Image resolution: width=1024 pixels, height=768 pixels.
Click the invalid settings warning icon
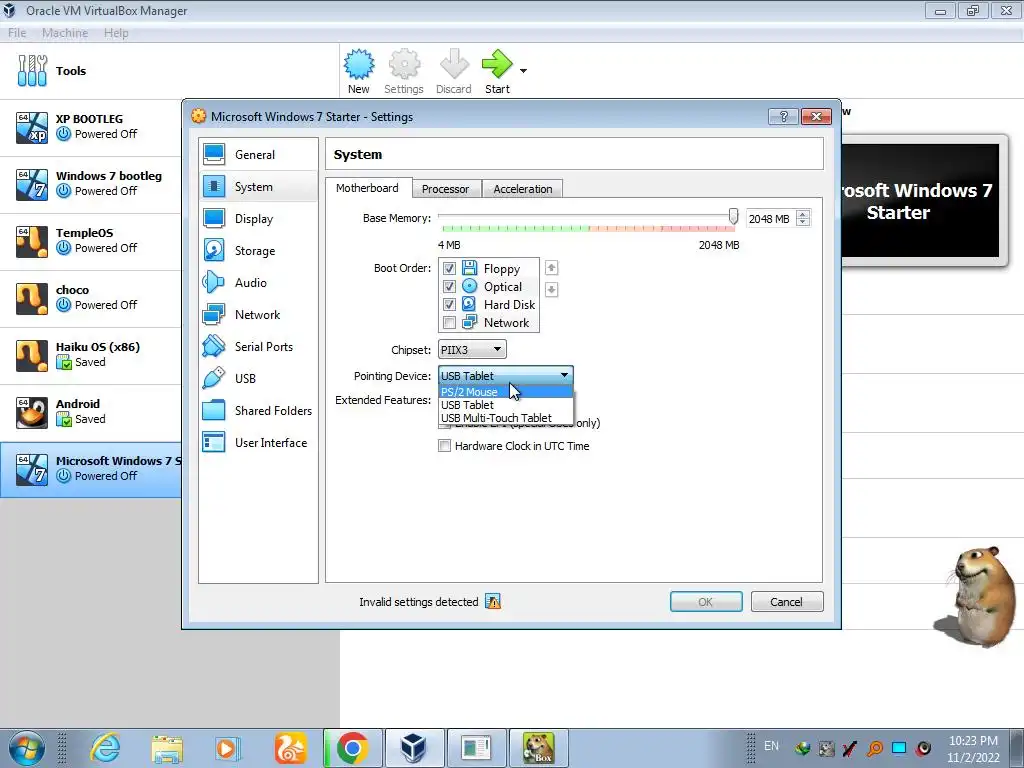[493, 602]
